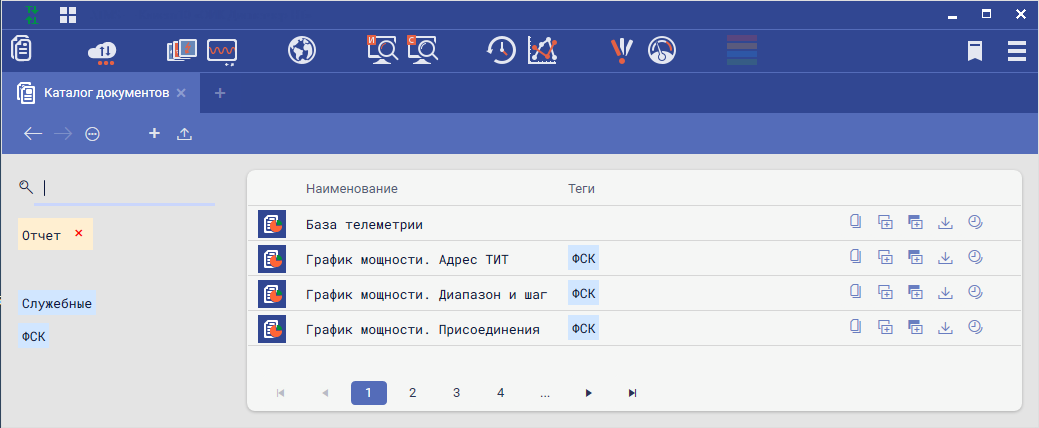This screenshot has height=428, width=1039.
Task: Open the history clock toolbar icon
Action: click(501, 50)
